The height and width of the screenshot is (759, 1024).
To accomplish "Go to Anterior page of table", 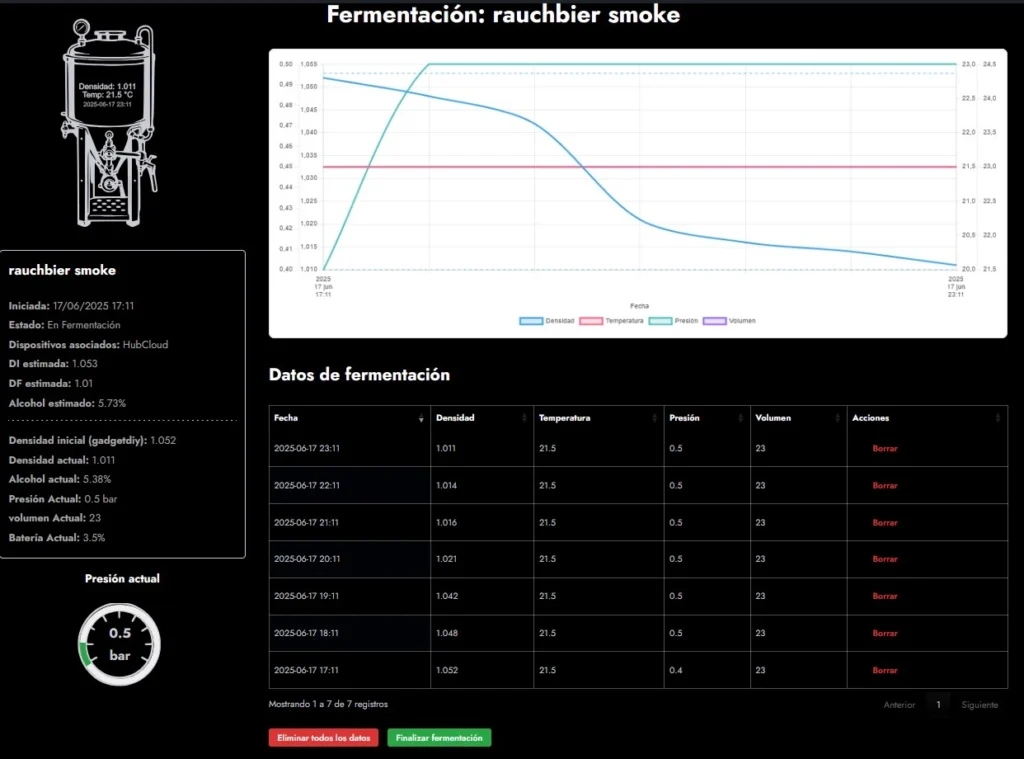I will point(899,705).
